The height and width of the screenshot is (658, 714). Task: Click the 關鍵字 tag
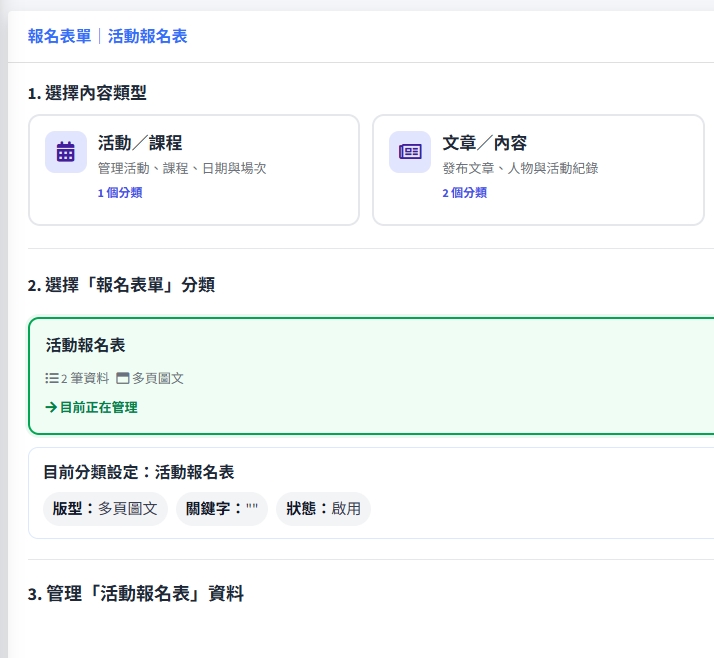222,509
